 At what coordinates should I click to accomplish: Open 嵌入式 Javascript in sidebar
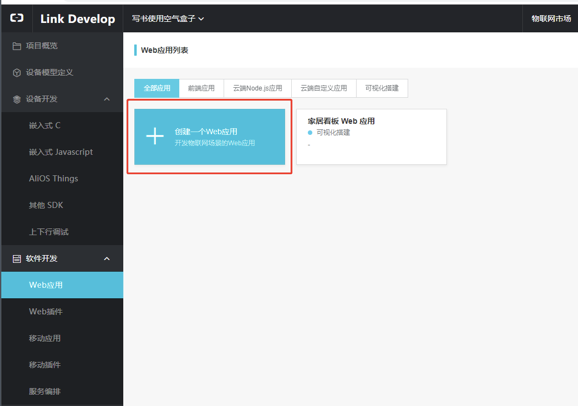point(61,152)
